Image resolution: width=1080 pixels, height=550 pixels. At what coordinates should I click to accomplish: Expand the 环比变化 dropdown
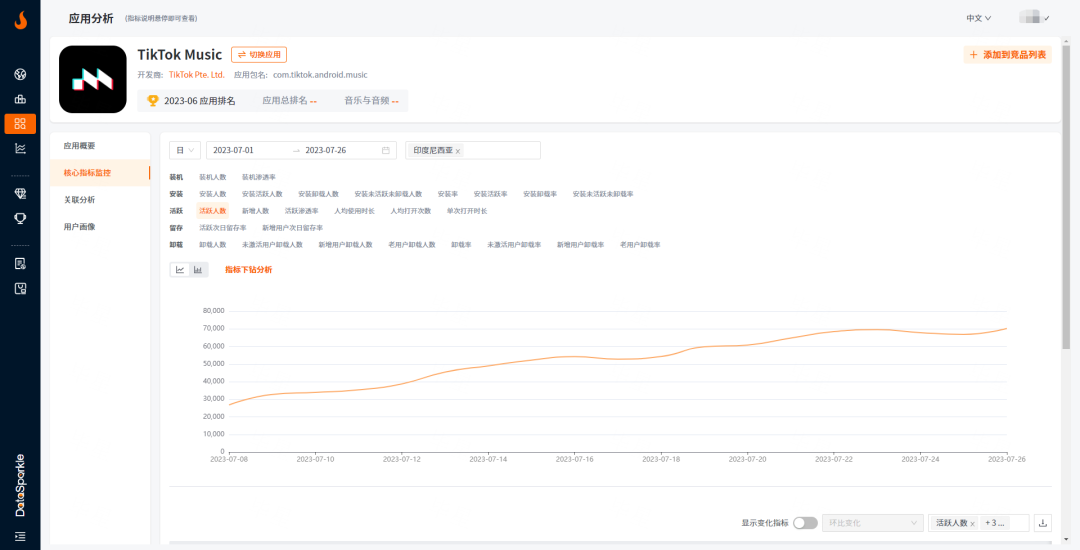point(871,523)
